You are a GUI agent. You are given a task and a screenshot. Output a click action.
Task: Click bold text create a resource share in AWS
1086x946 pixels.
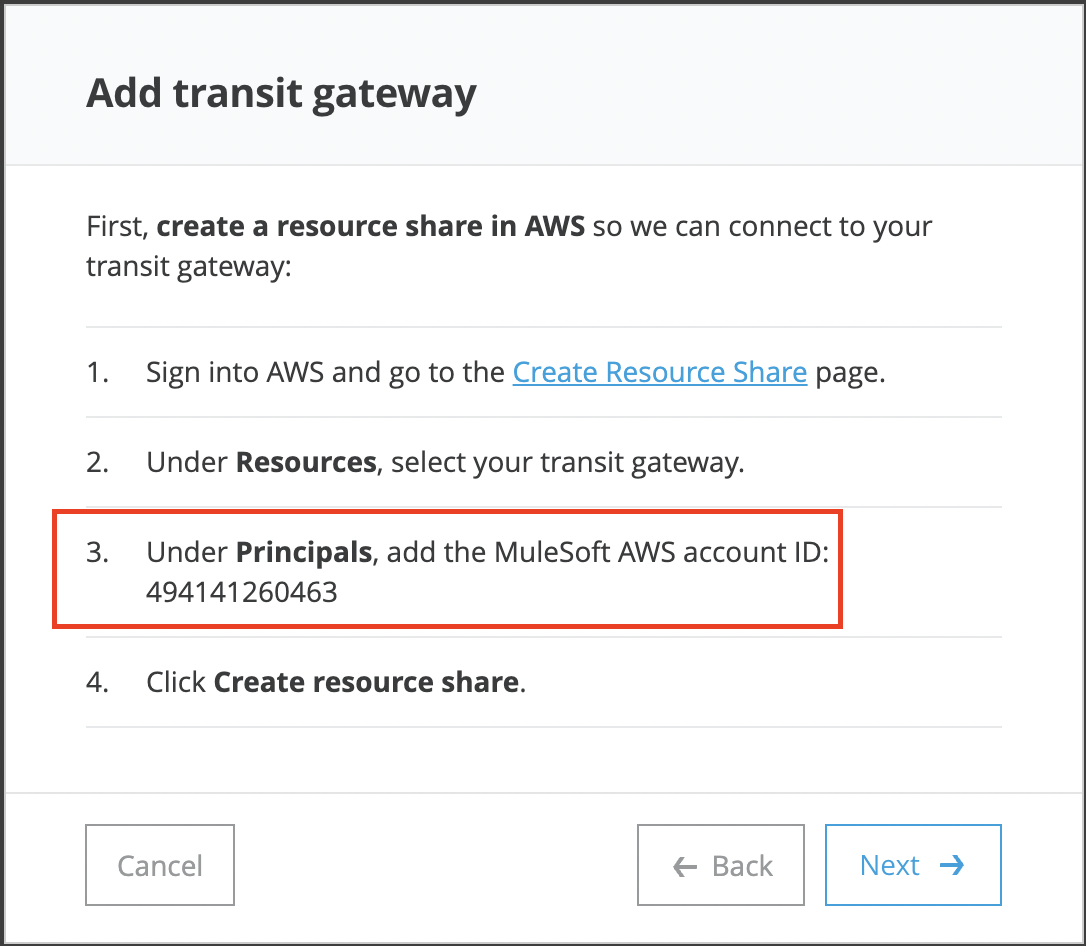[370, 226]
